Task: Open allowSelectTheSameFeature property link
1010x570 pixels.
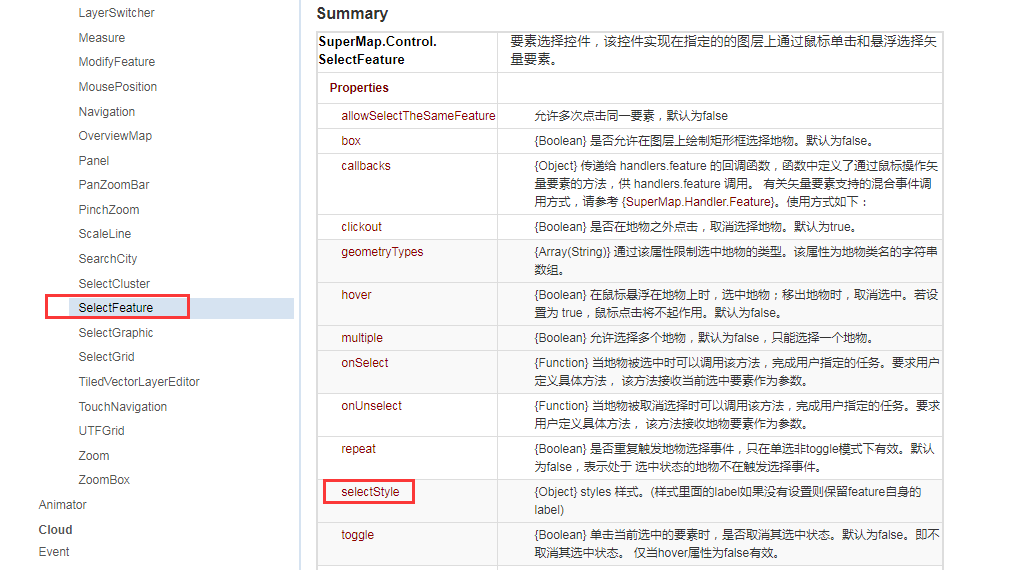Action: [x=418, y=116]
